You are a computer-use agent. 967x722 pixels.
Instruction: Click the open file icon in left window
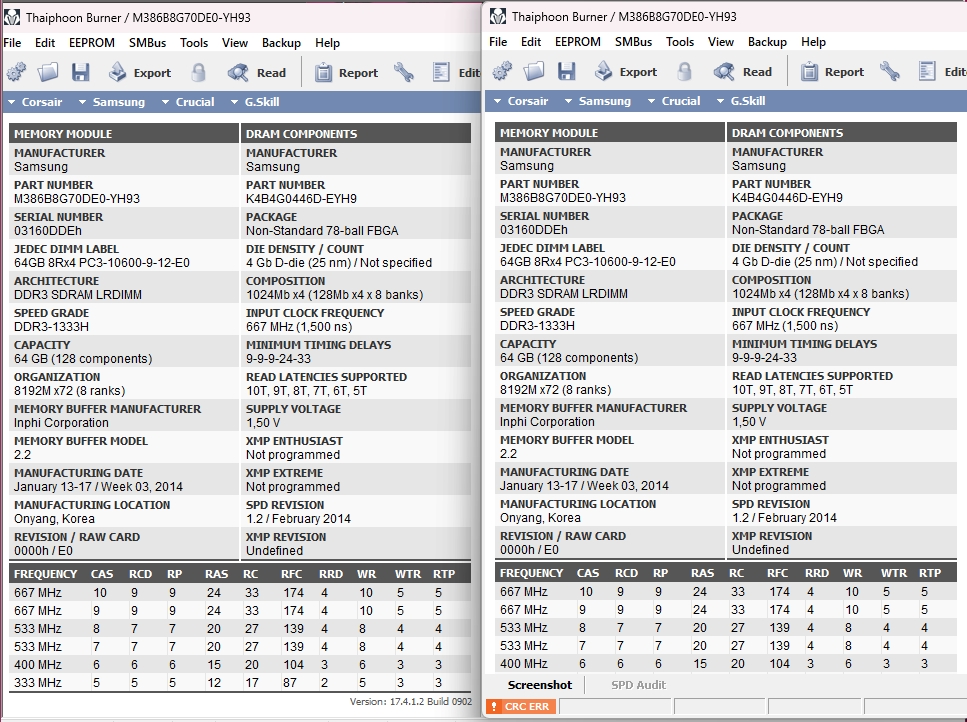(48, 72)
